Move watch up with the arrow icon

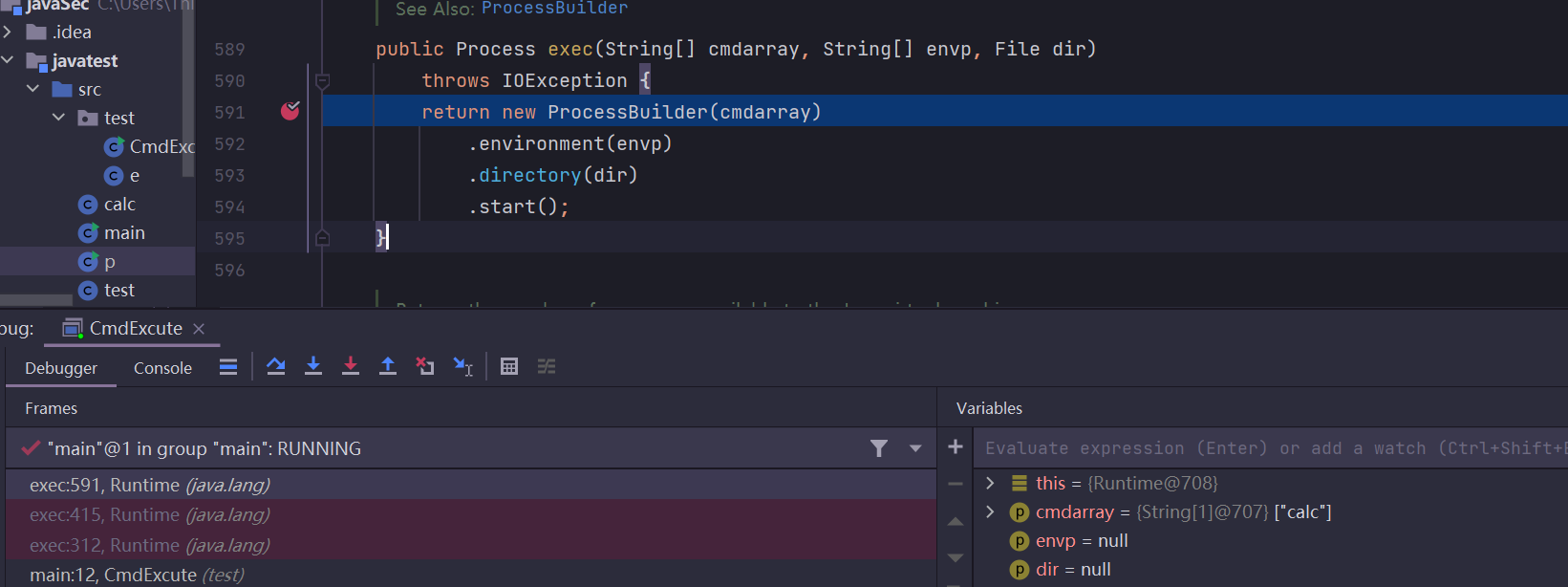[955, 521]
